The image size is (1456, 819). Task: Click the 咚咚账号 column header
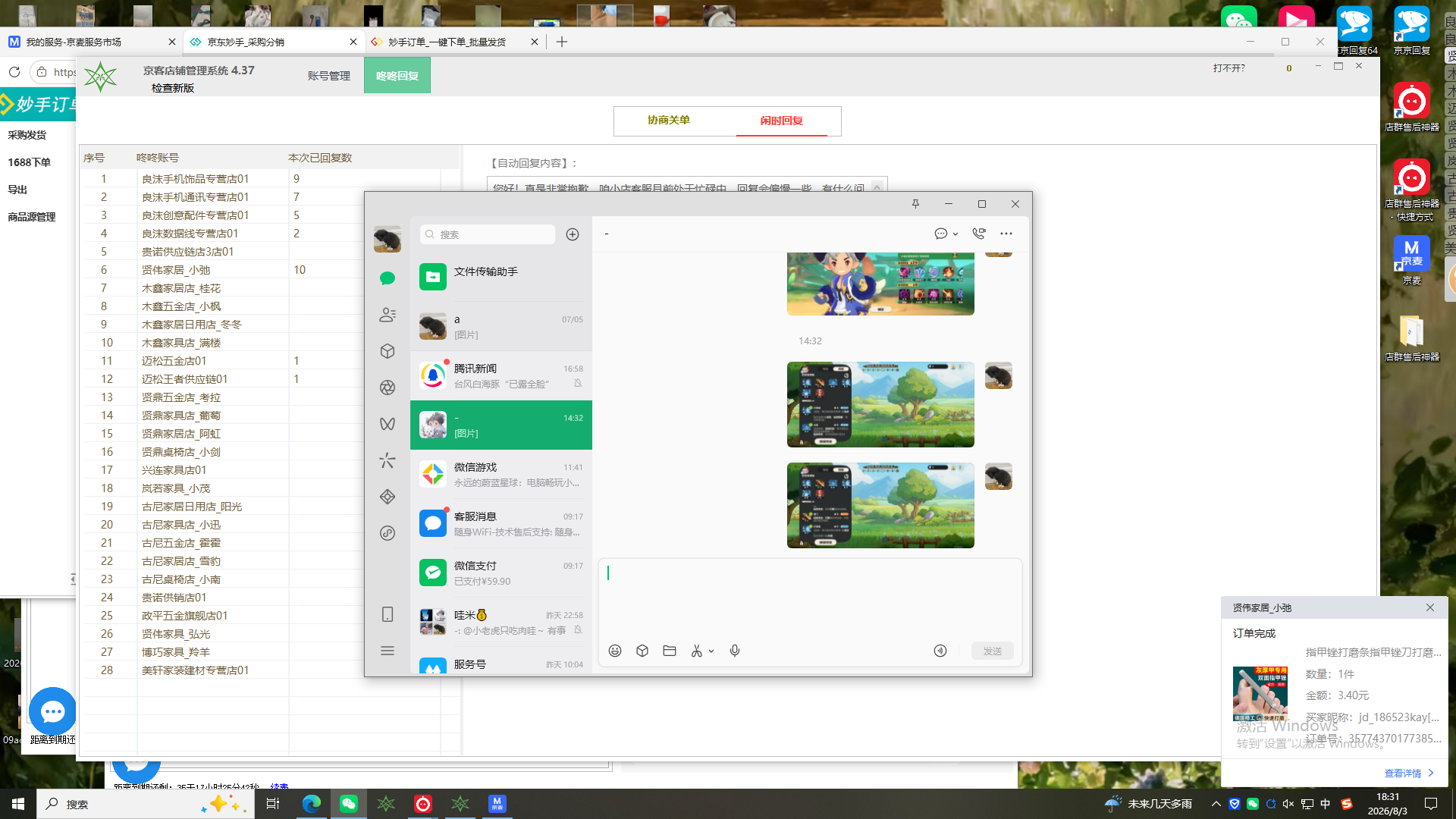coord(158,158)
